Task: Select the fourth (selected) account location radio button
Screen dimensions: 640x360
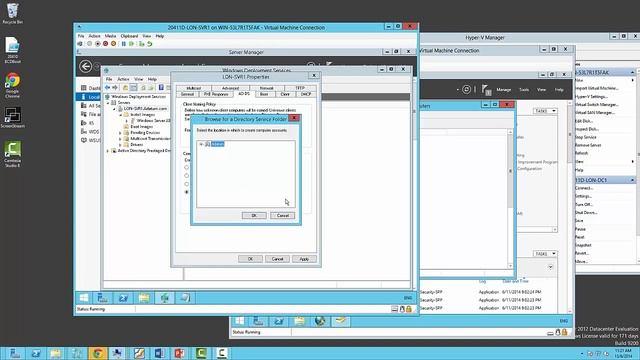Action: [187, 192]
